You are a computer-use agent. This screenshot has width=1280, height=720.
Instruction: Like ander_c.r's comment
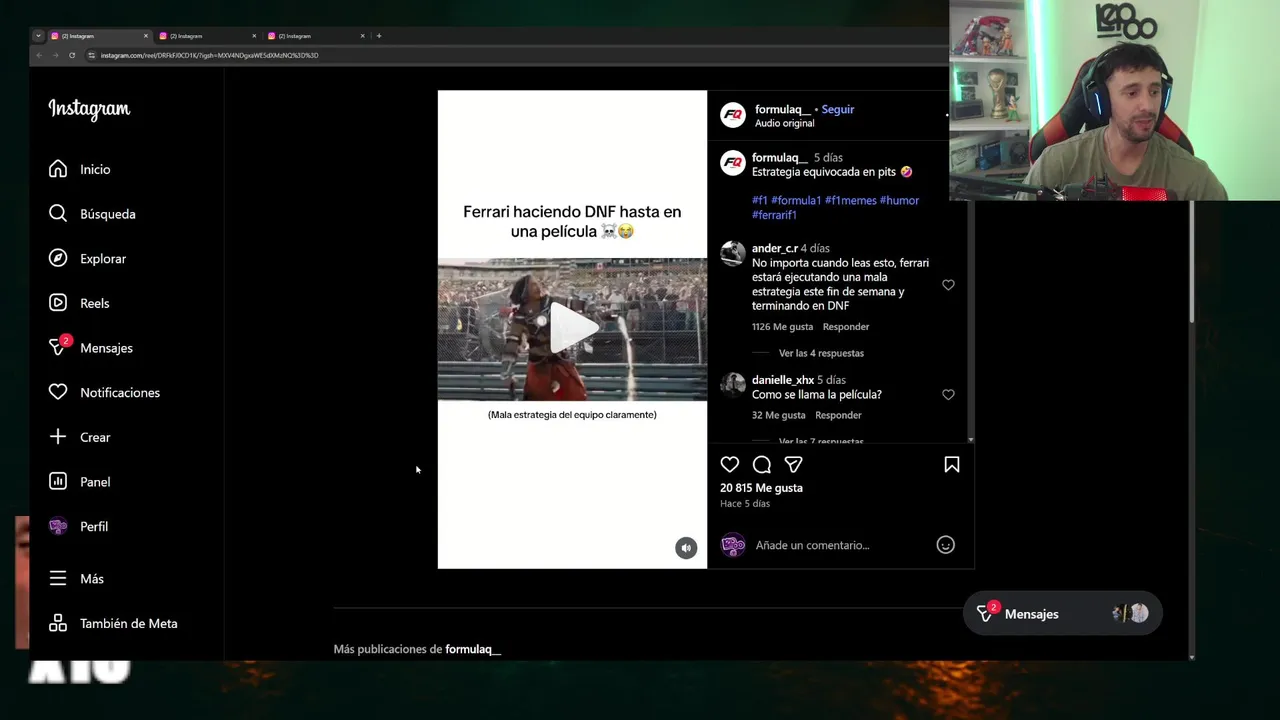tap(948, 285)
